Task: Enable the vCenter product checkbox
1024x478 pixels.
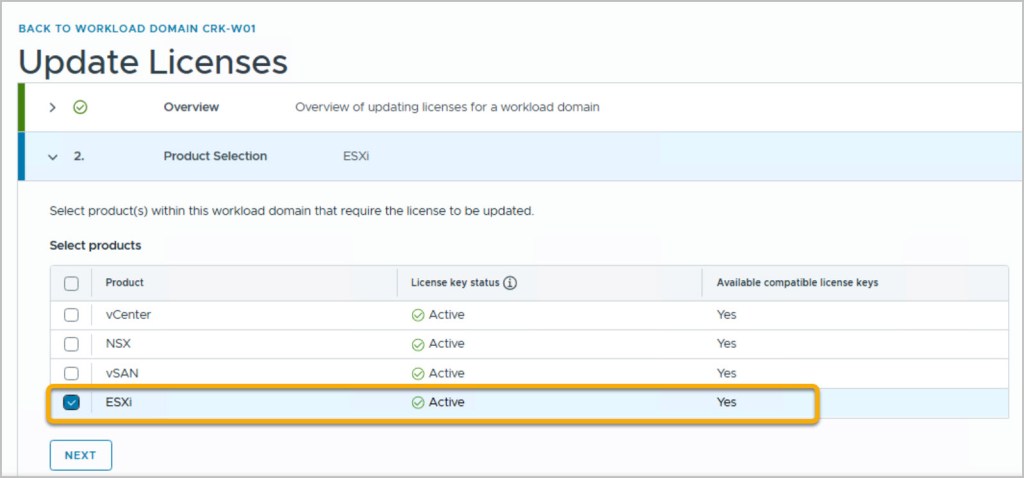Action: click(71, 315)
